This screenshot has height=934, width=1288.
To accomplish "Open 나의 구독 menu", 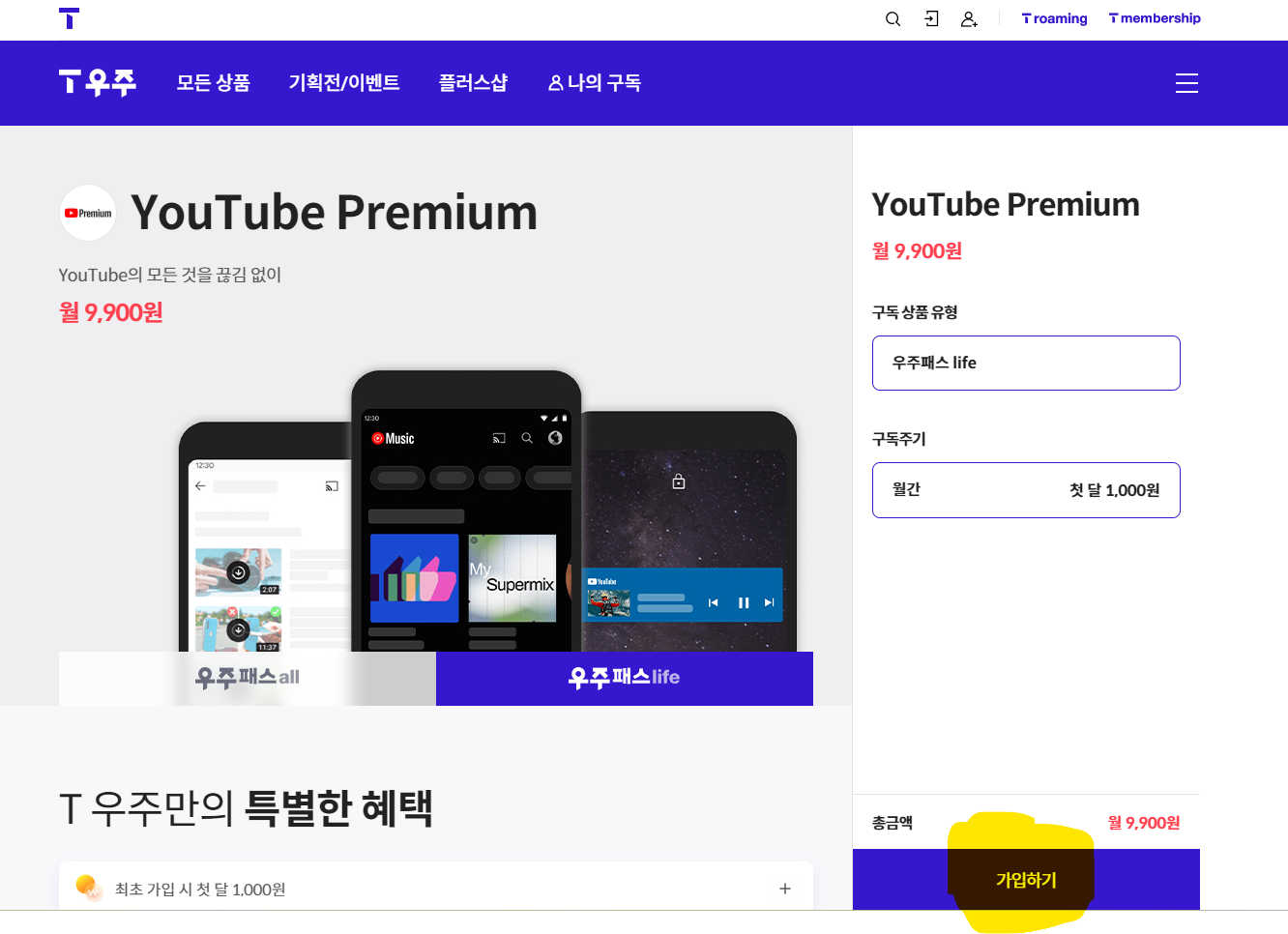I will point(595,83).
